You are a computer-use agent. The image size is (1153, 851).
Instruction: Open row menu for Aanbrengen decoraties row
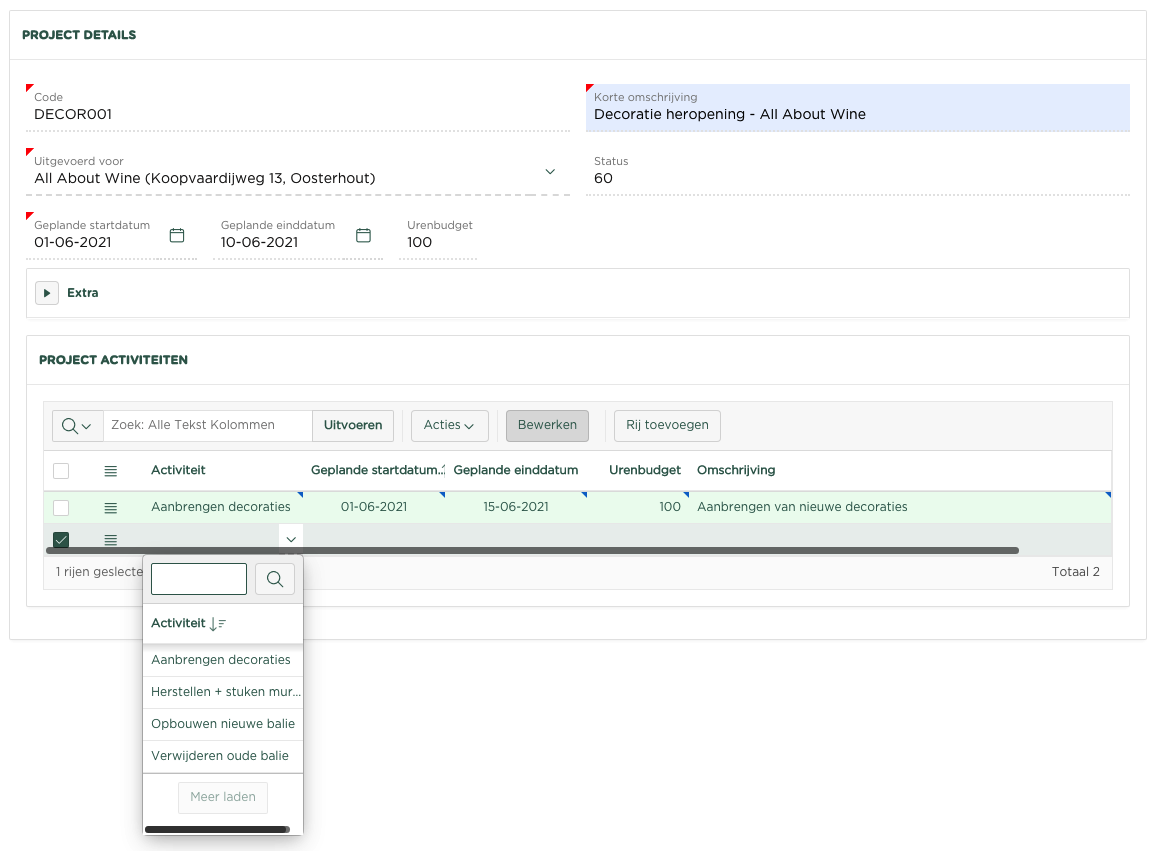pyautogui.click(x=111, y=508)
